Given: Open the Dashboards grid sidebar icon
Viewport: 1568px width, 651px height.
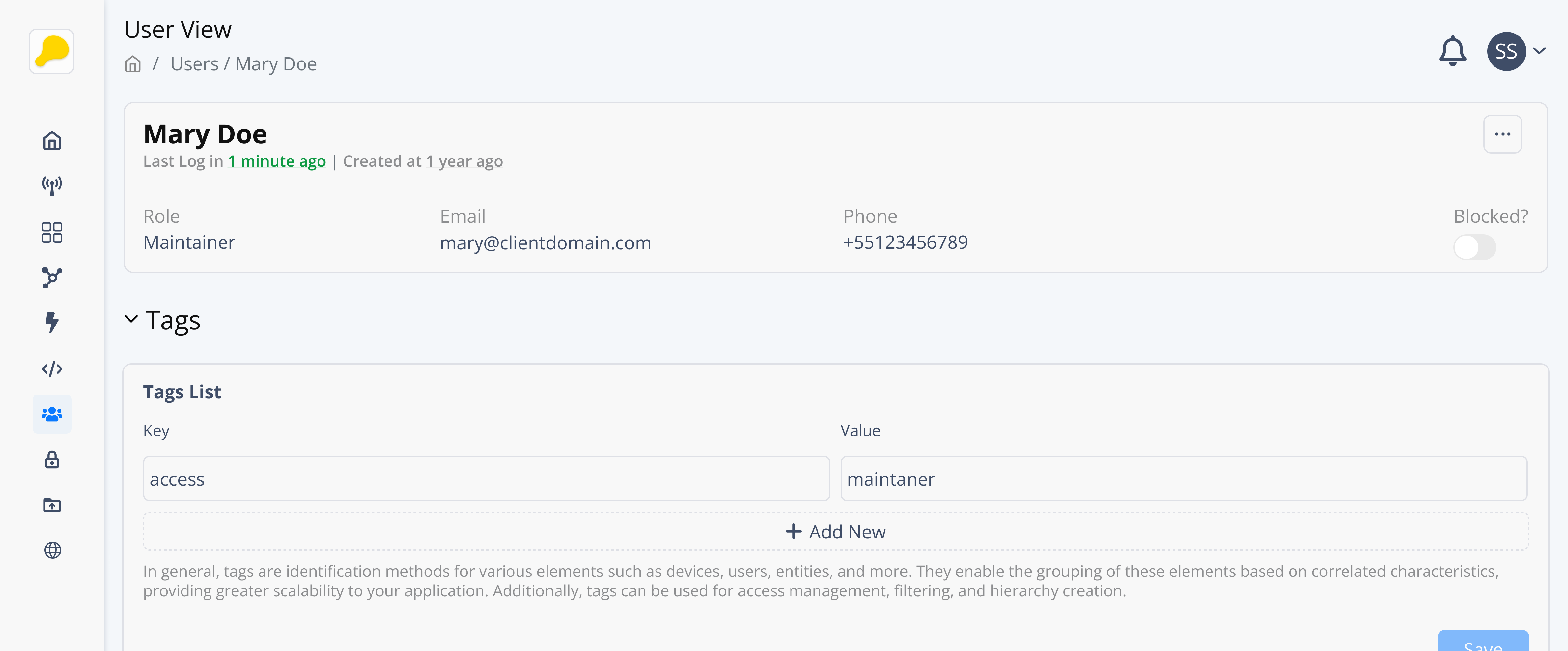Looking at the screenshot, I should point(52,232).
